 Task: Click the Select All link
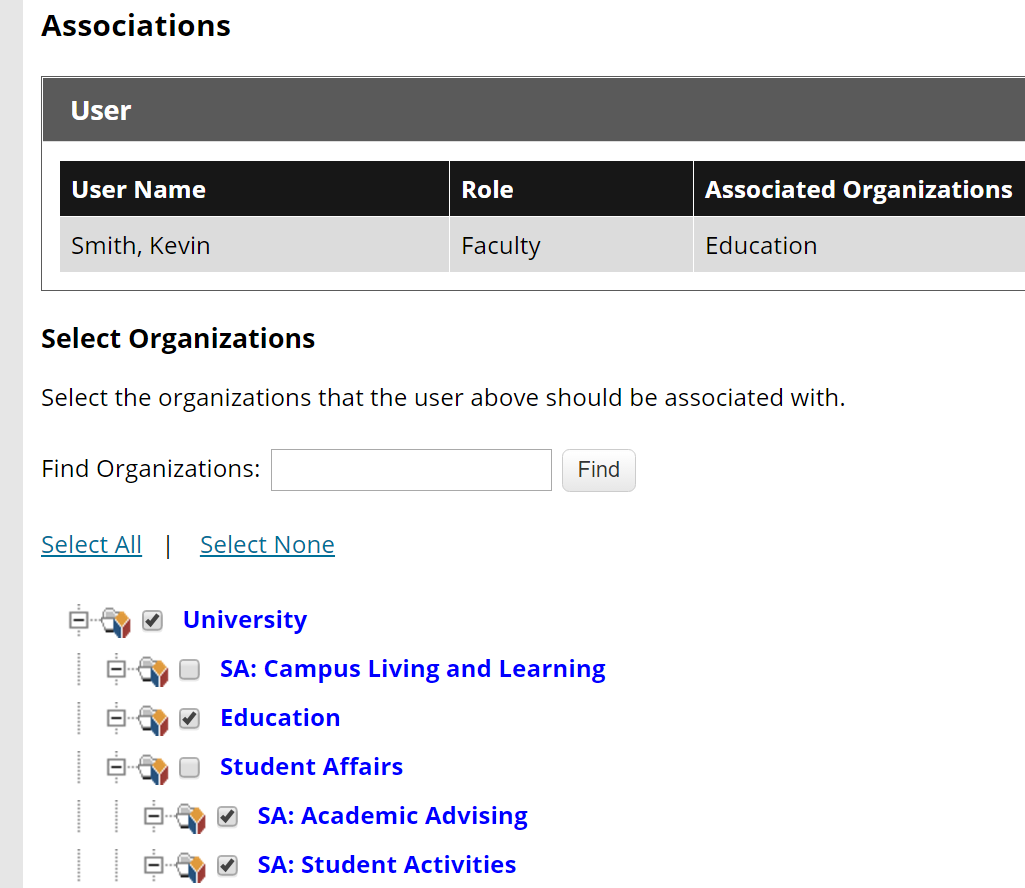click(92, 545)
